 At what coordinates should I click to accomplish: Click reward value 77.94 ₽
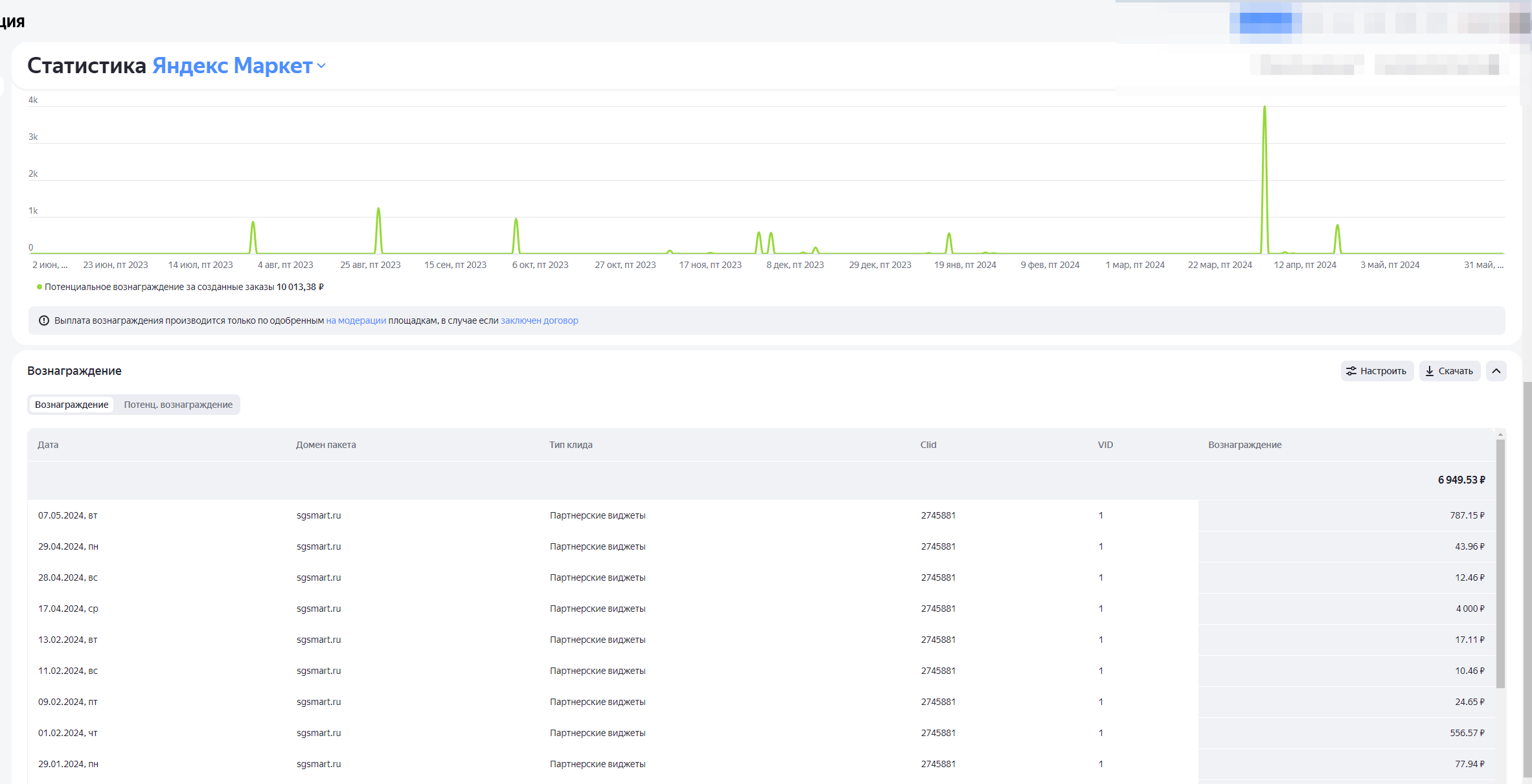click(x=1470, y=764)
